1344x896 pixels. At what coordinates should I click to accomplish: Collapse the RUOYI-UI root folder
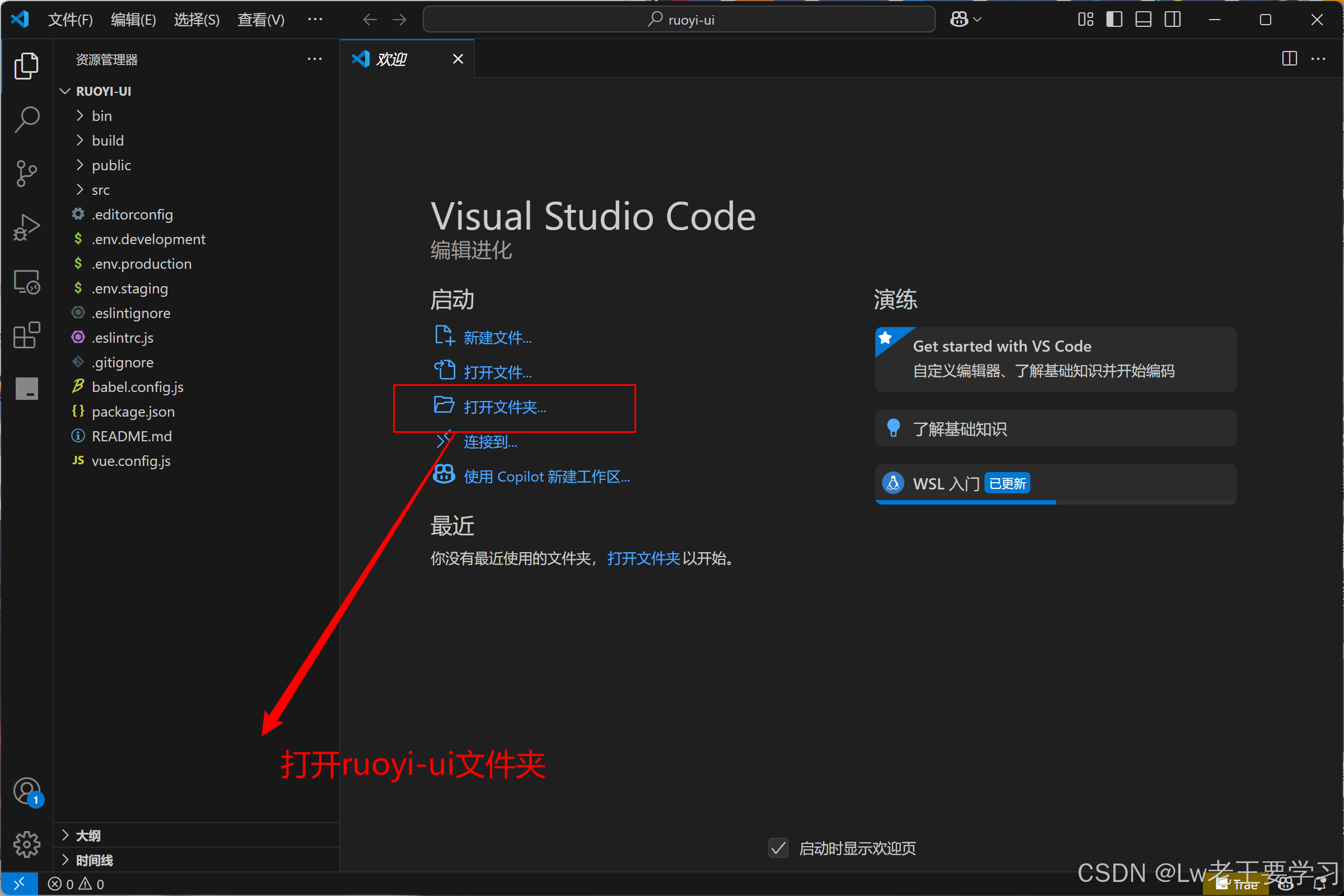(104, 91)
